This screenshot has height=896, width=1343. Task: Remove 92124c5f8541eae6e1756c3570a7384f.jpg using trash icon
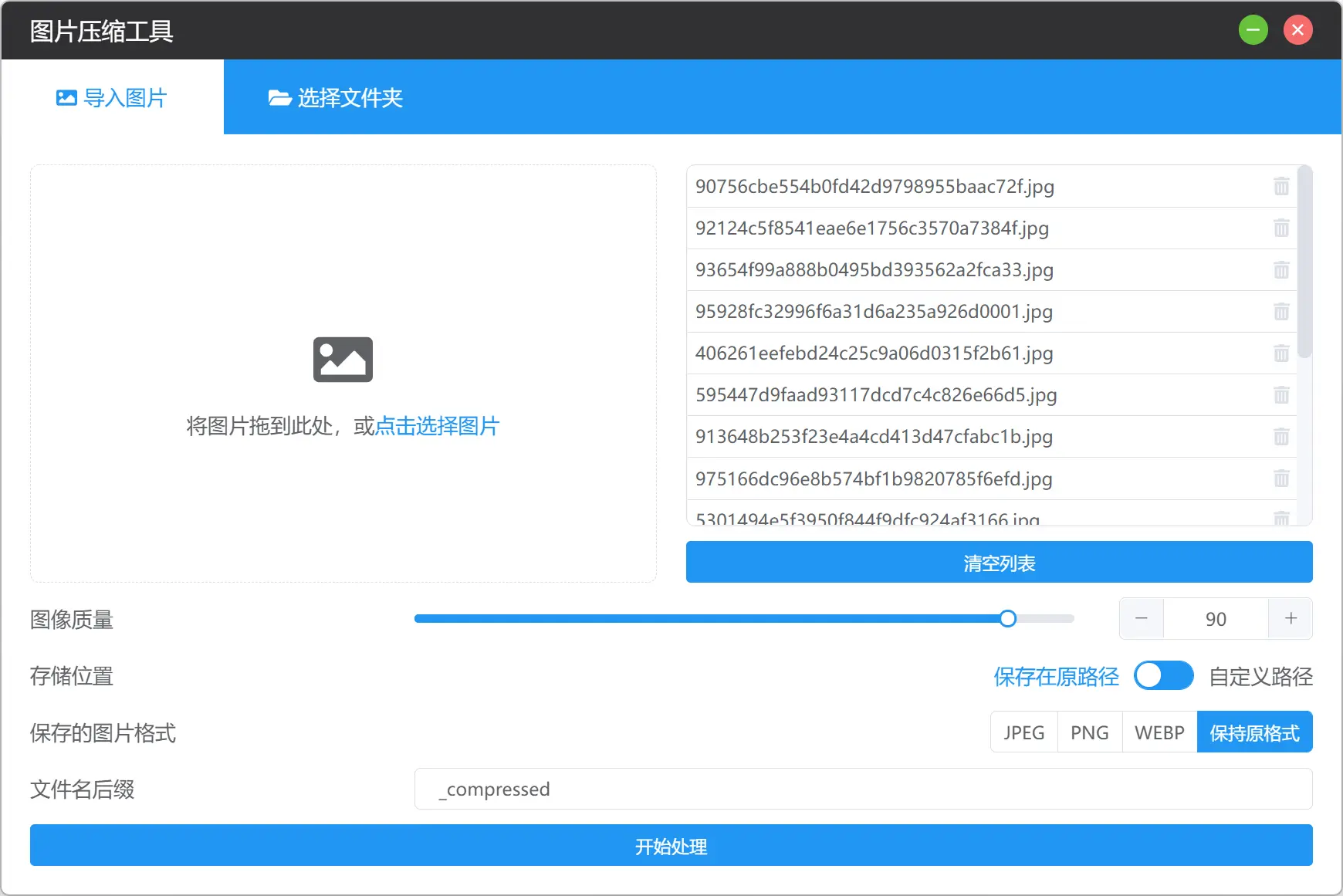pyautogui.click(x=1282, y=228)
